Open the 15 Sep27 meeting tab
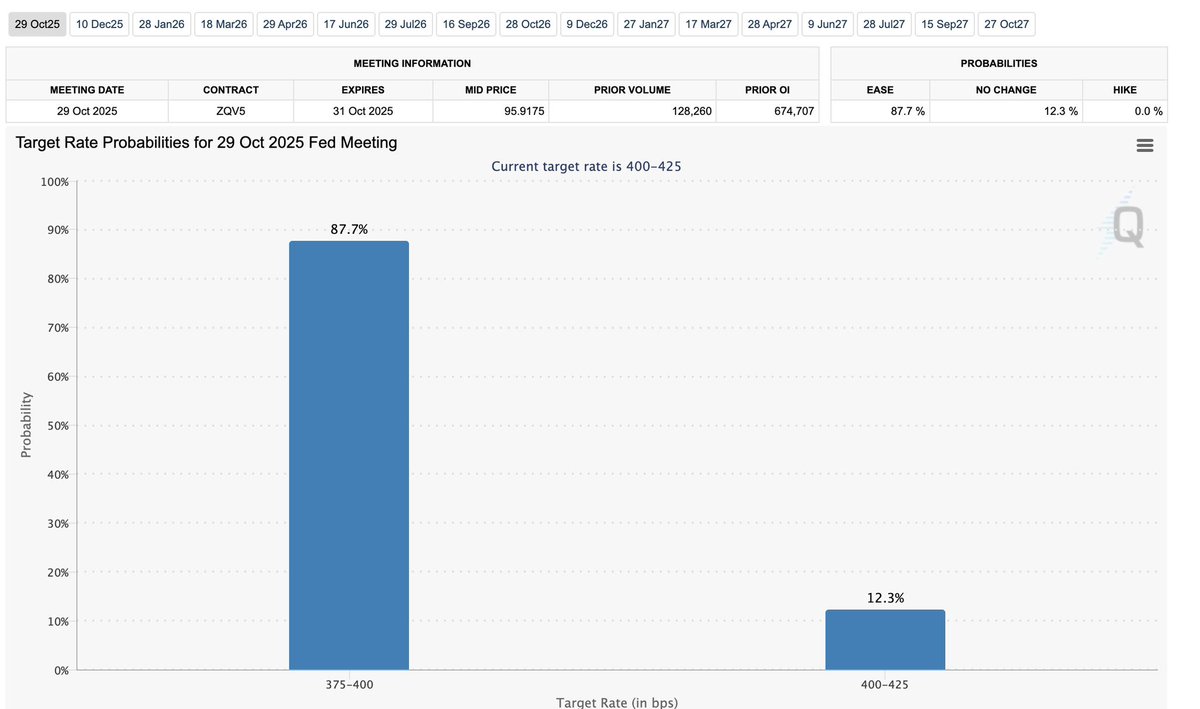Image resolution: width=1200 pixels, height=709 pixels. 944,24
